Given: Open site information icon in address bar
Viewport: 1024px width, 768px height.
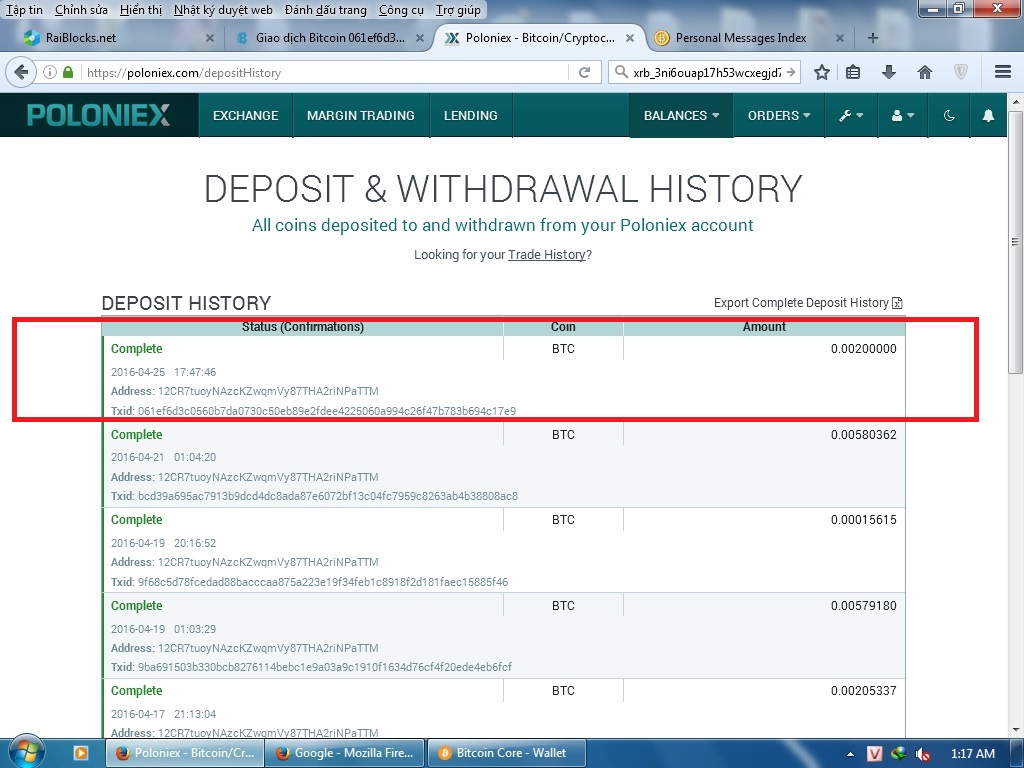Looking at the screenshot, I should pyautogui.click(x=50, y=72).
